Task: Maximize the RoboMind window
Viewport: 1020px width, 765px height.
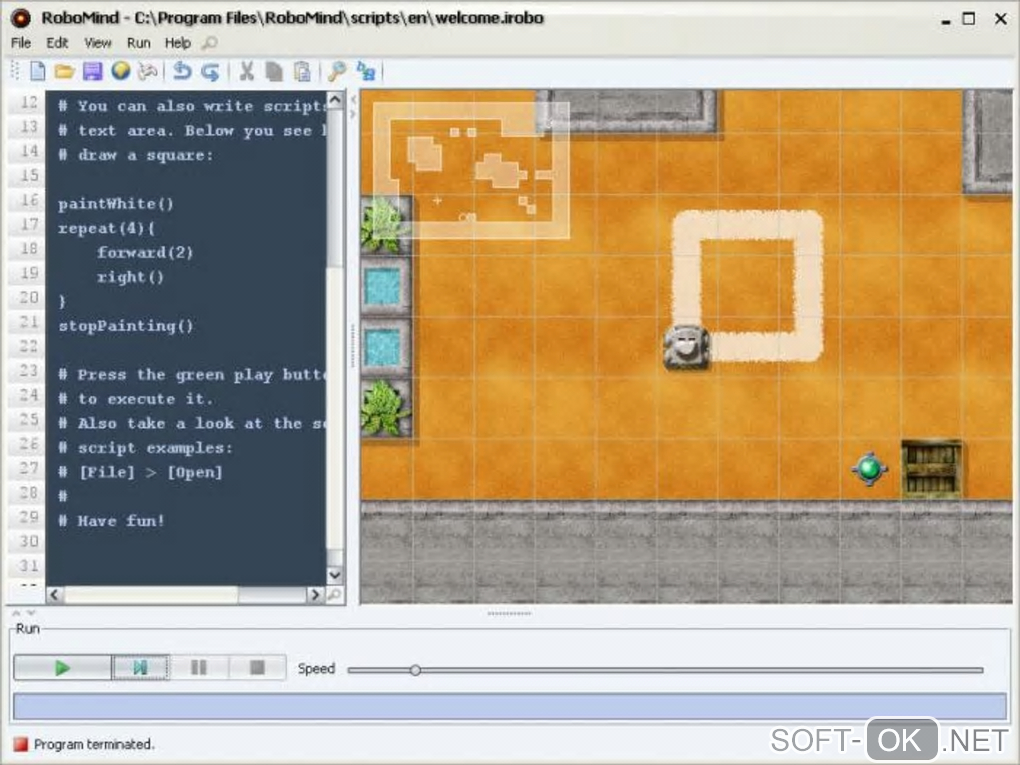Action: pos(969,18)
